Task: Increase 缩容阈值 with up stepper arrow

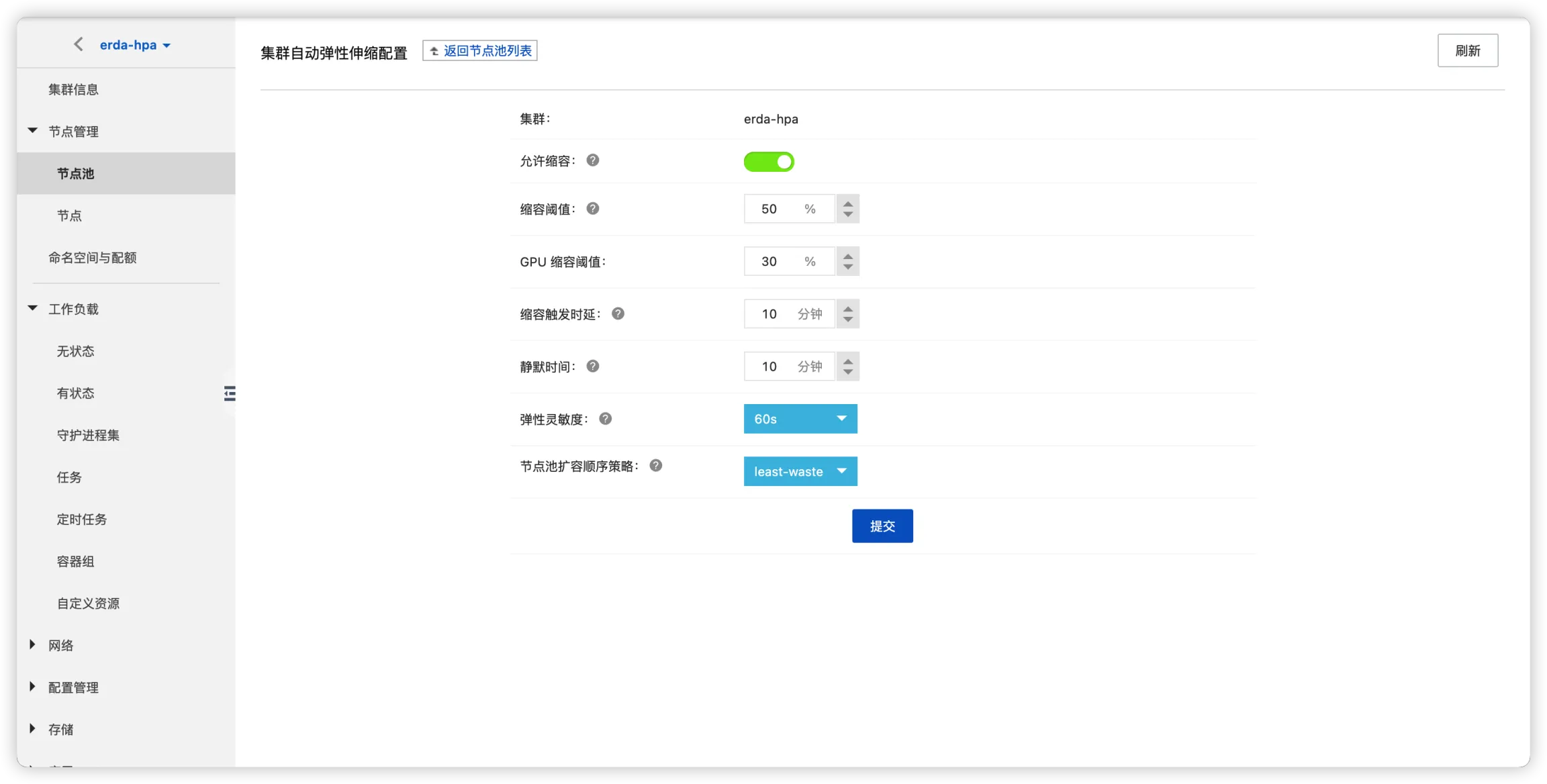Action: [848, 203]
